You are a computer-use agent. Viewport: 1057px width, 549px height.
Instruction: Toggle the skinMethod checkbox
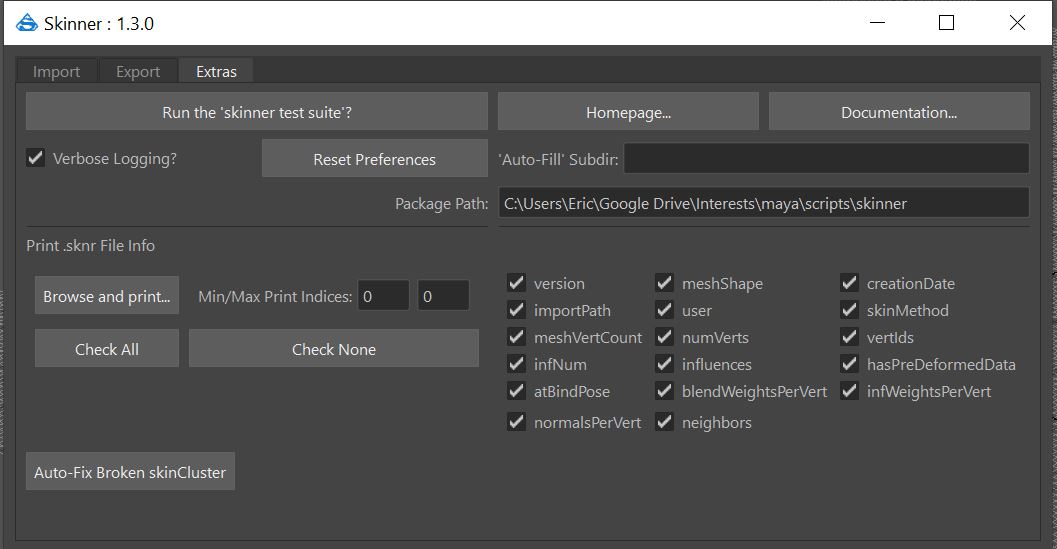(849, 310)
